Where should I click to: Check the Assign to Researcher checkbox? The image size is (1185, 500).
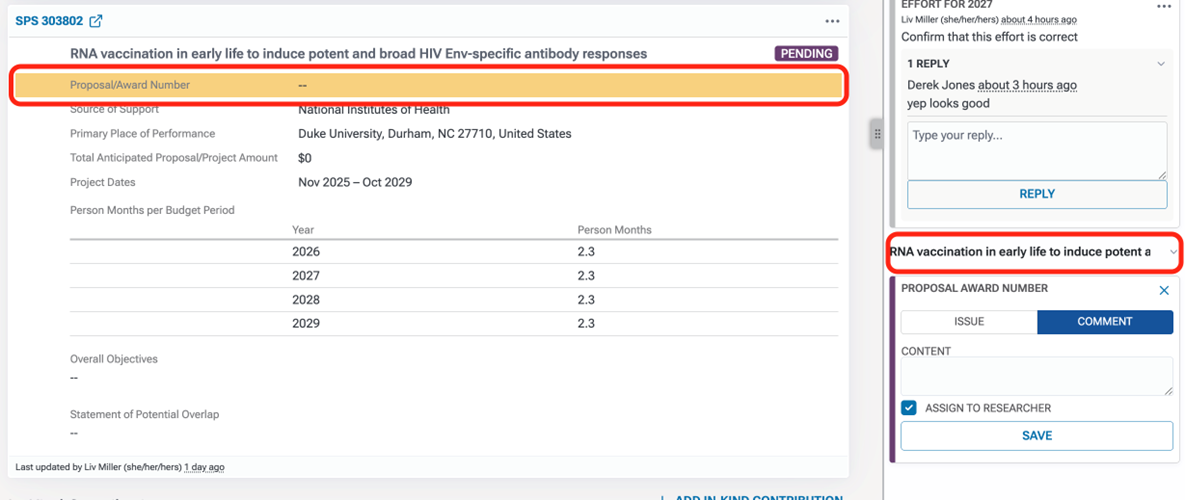[909, 408]
